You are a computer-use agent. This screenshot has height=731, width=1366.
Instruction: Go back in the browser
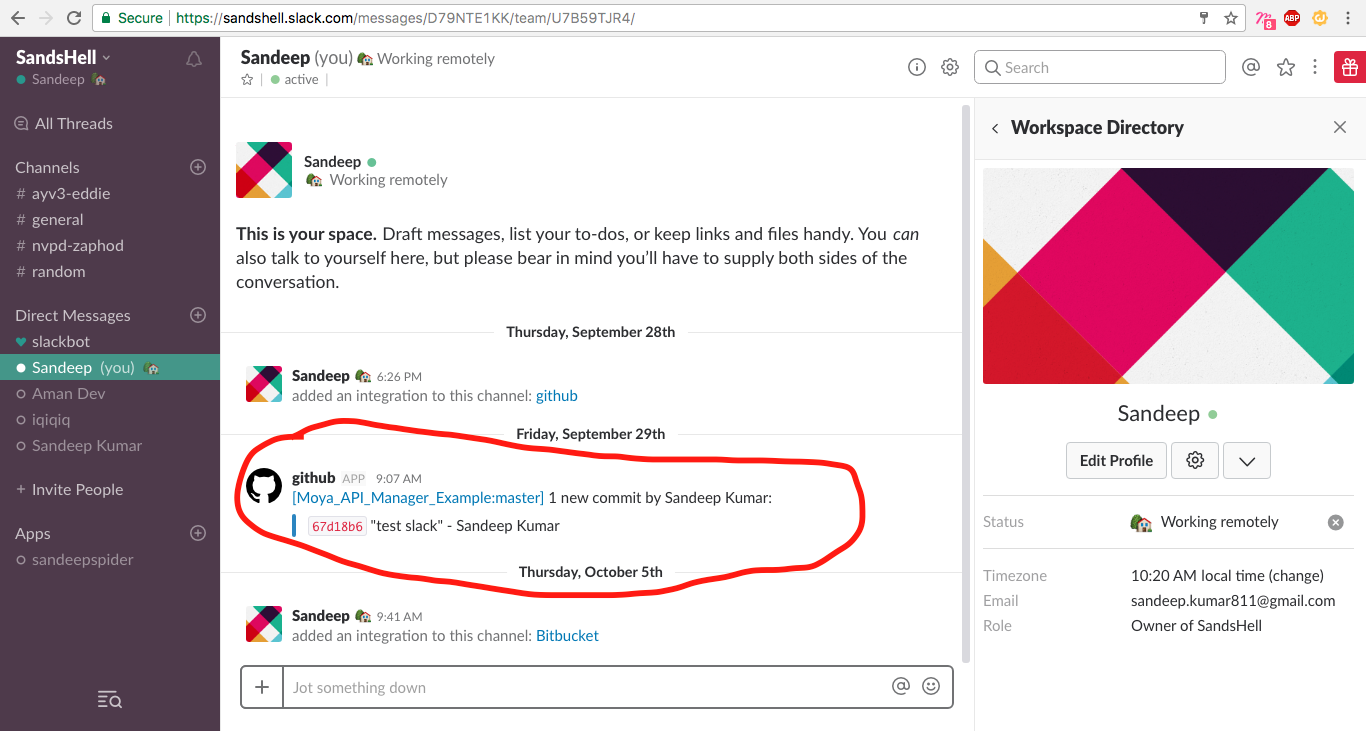[17, 17]
